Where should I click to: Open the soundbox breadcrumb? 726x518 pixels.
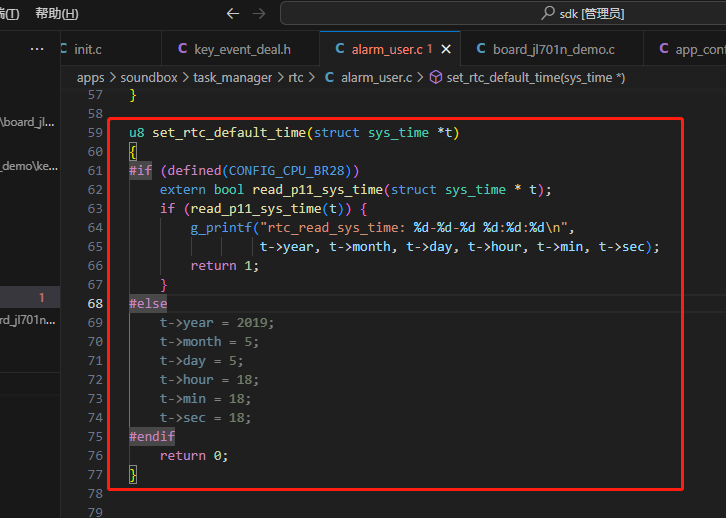[149, 78]
